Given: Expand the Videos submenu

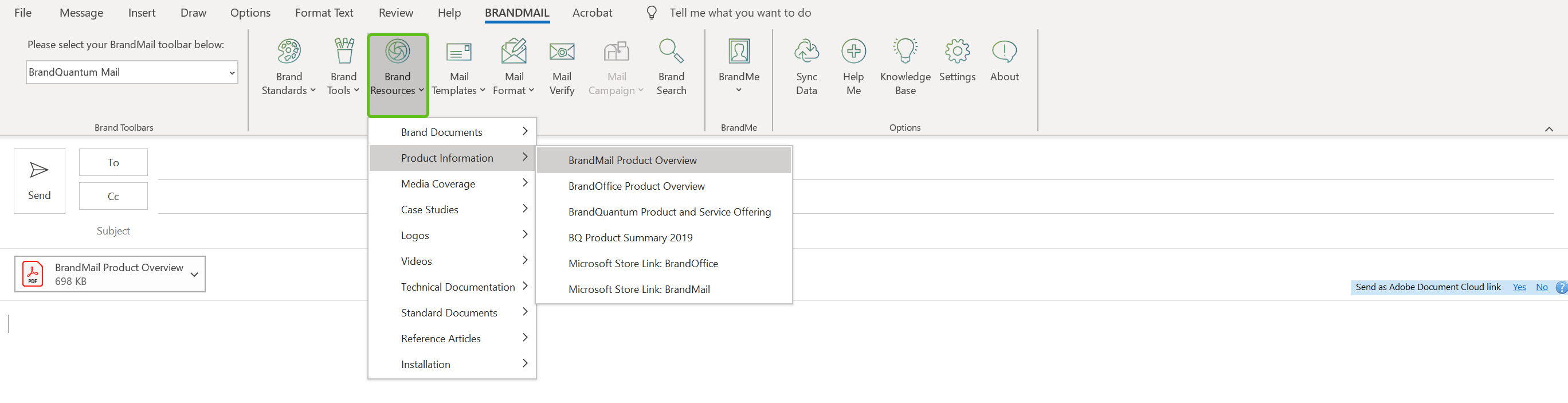Looking at the screenshot, I should 452,261.
